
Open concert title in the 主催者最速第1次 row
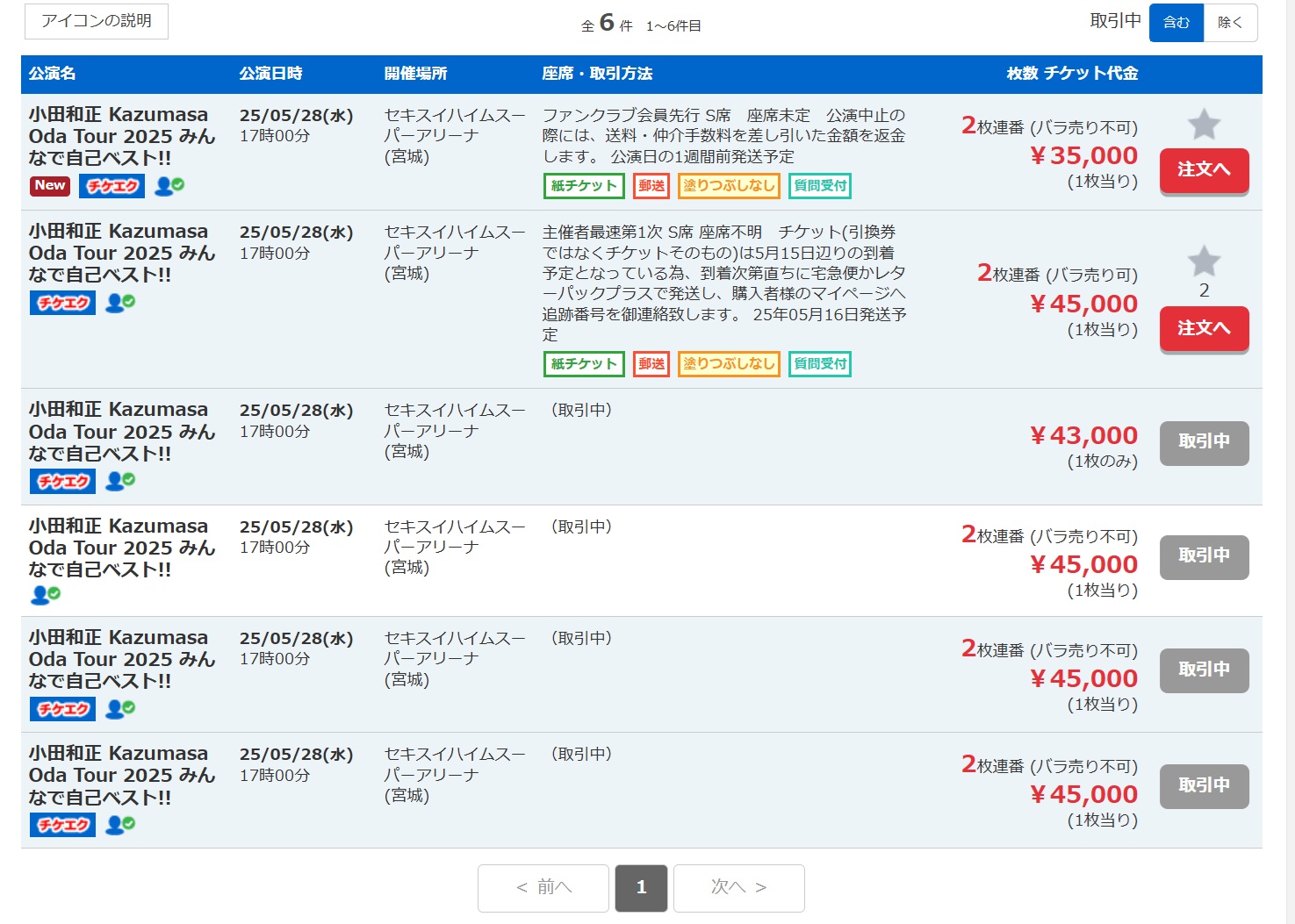(x=122, y=253)
